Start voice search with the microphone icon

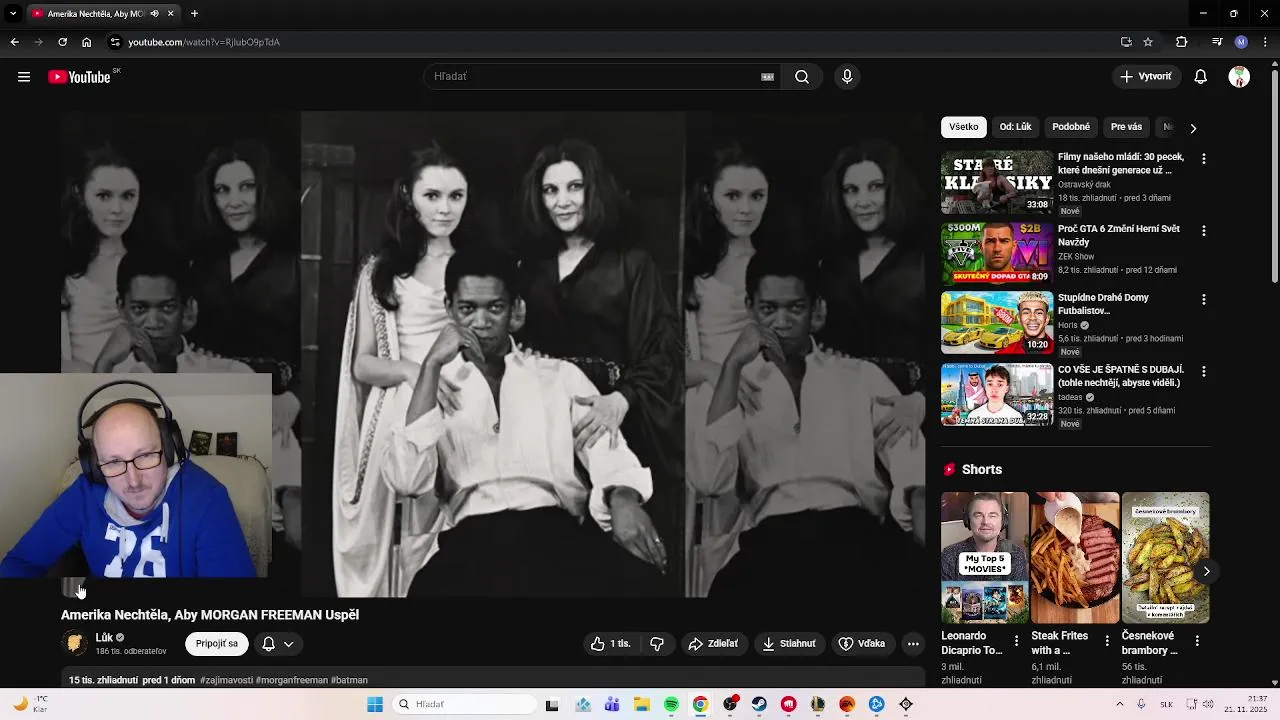tap(847, 77)
